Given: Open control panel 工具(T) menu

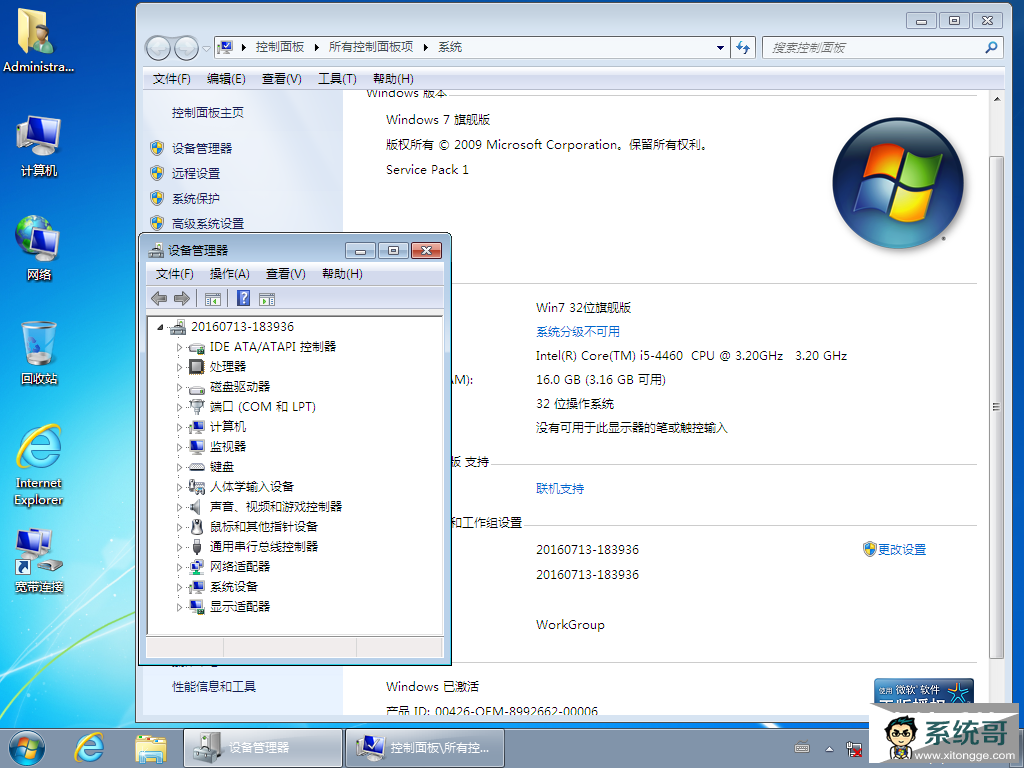Looking at the screenshot, I should click(337, 79).
